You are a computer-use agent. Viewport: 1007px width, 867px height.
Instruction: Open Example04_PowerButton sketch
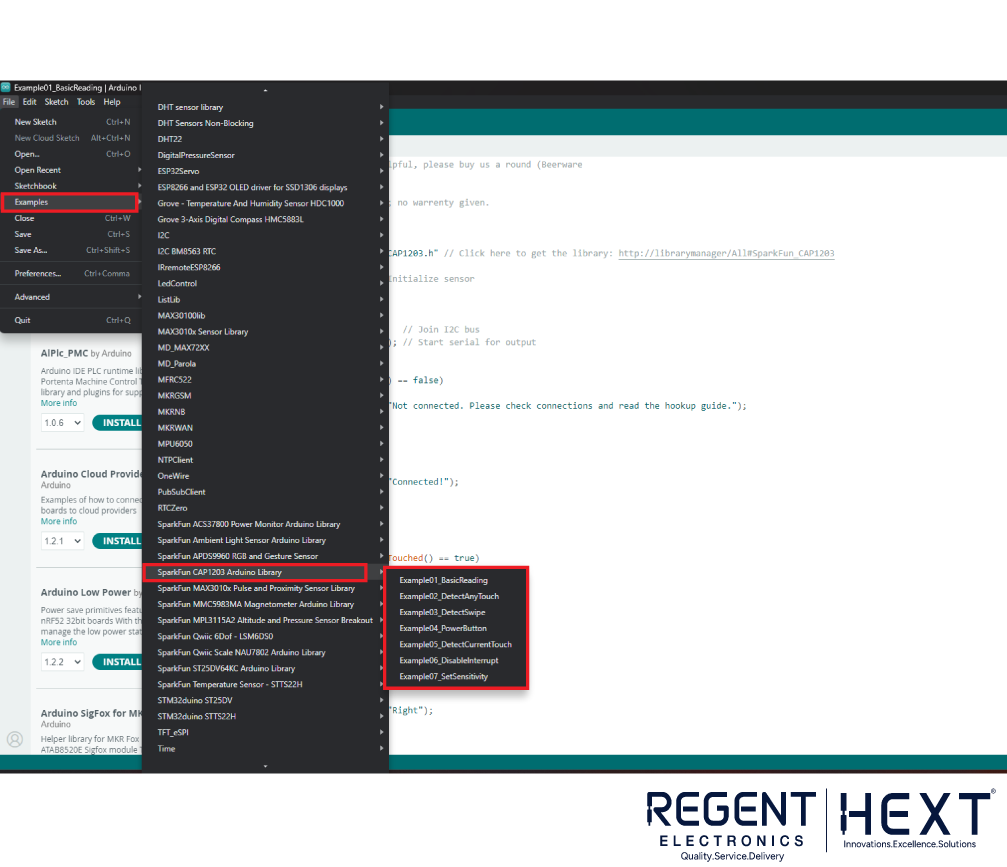[456, 629]
